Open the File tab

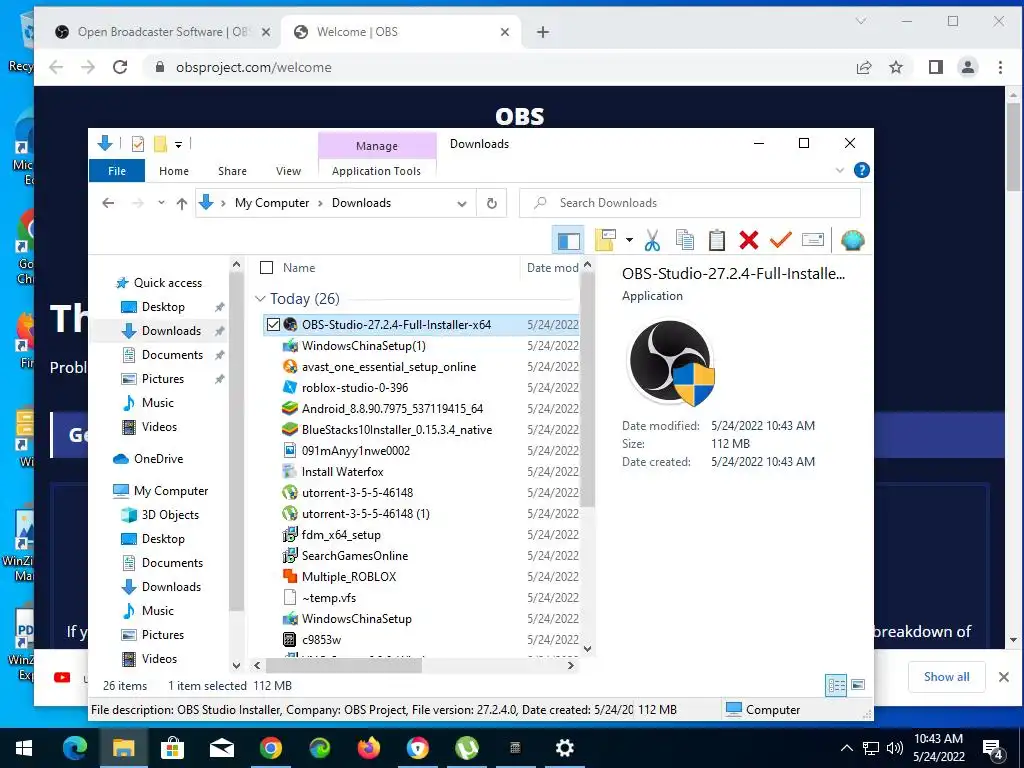click(x=117, y=171)
